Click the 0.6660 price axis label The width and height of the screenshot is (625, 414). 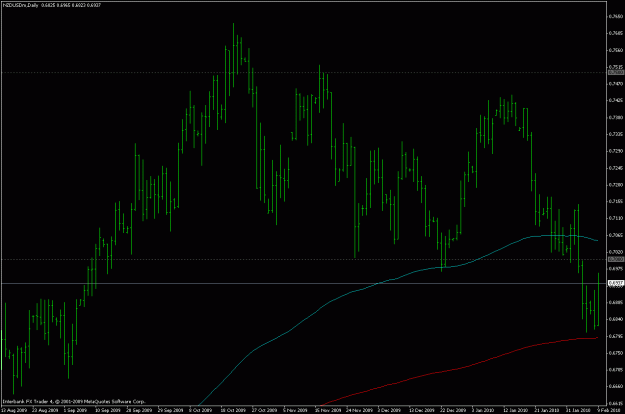pos(616,387)
